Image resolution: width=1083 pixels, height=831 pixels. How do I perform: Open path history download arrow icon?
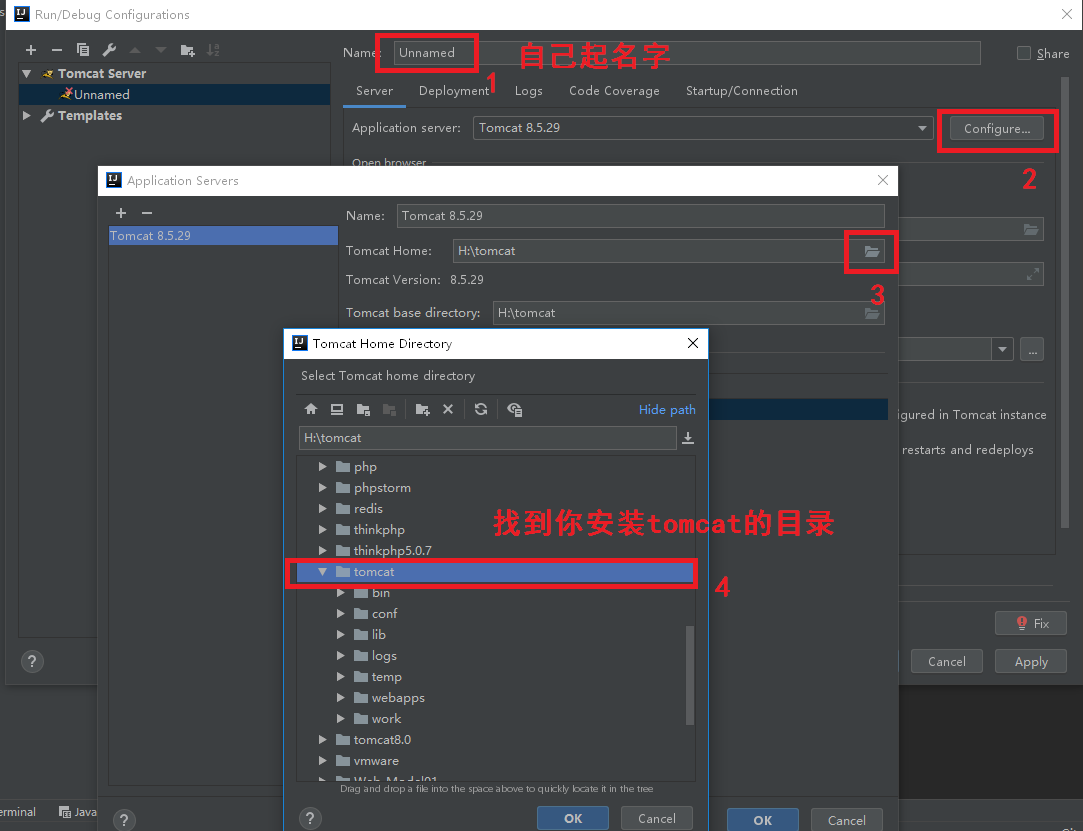(688, 438)
